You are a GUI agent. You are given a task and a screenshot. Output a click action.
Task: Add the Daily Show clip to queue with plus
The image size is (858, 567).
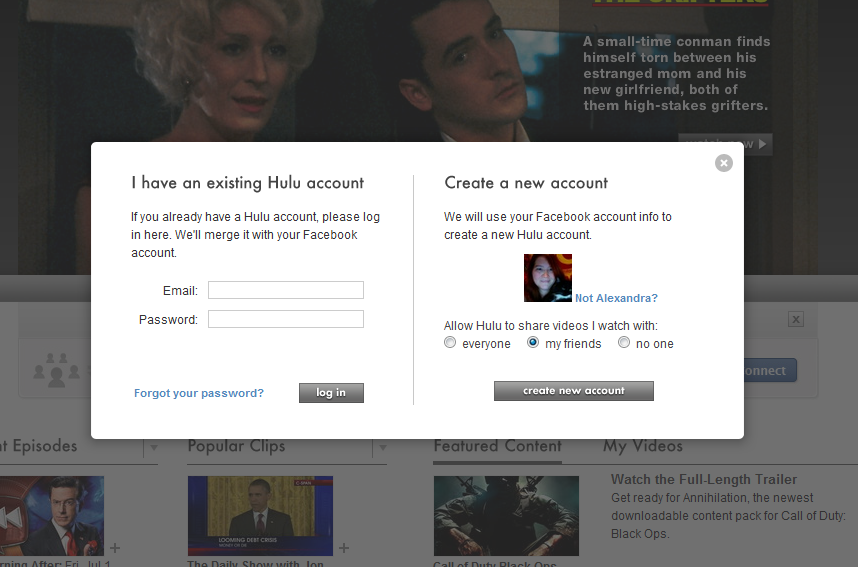pyautogui.click(x=344, y=547)
